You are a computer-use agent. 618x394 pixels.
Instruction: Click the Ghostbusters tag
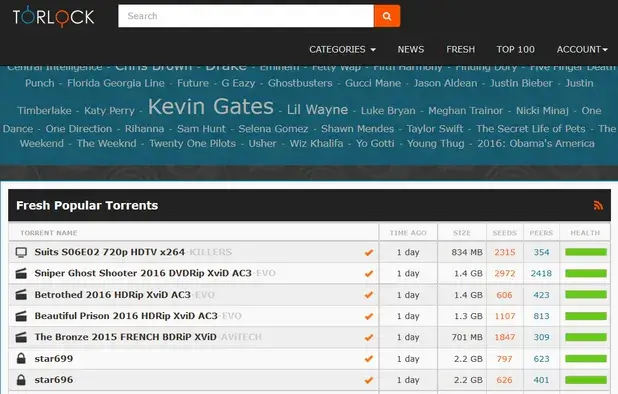tap(300, 83)
